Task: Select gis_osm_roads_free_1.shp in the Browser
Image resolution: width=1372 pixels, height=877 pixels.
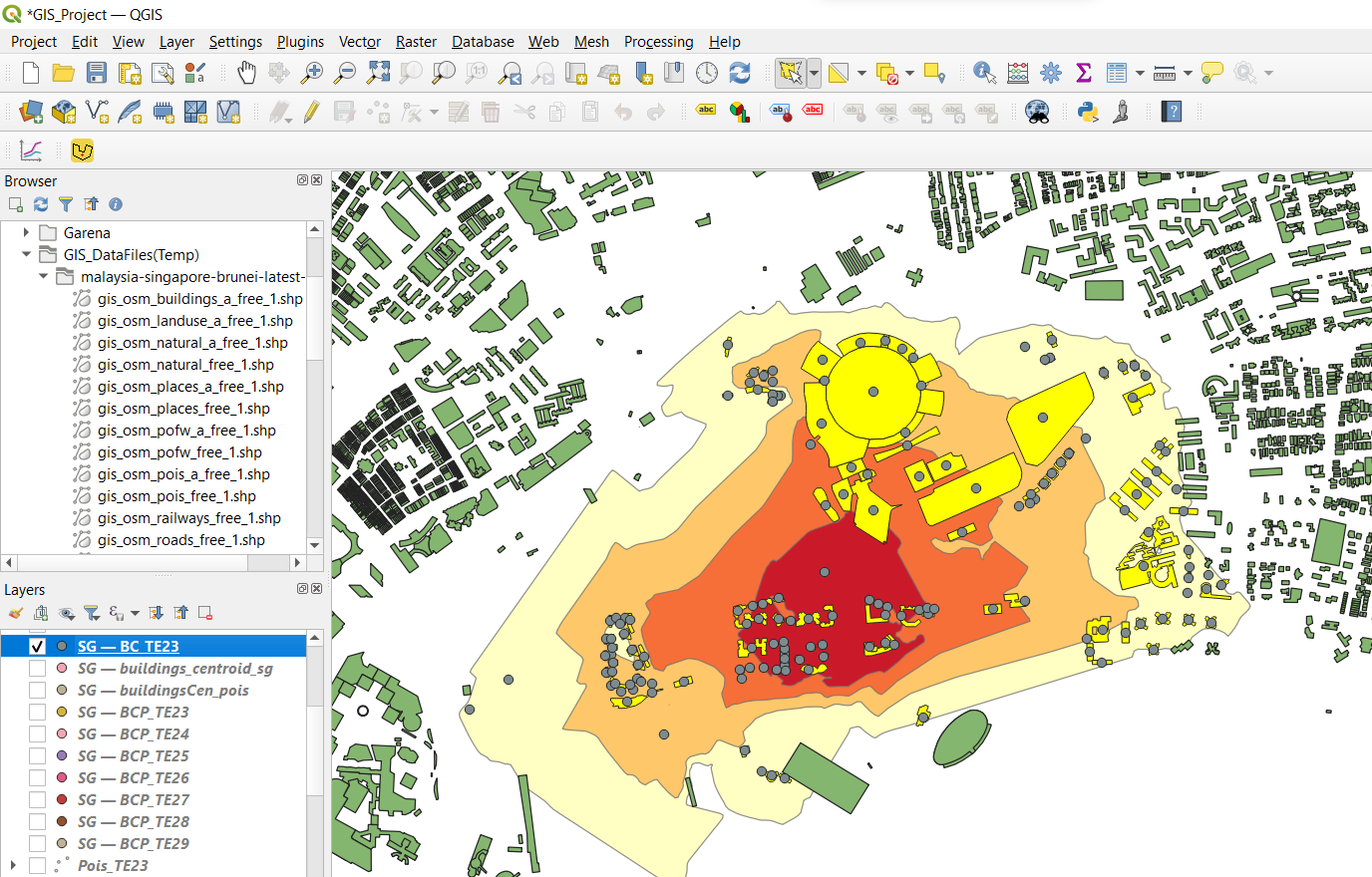Action: (x=180, y=540)
